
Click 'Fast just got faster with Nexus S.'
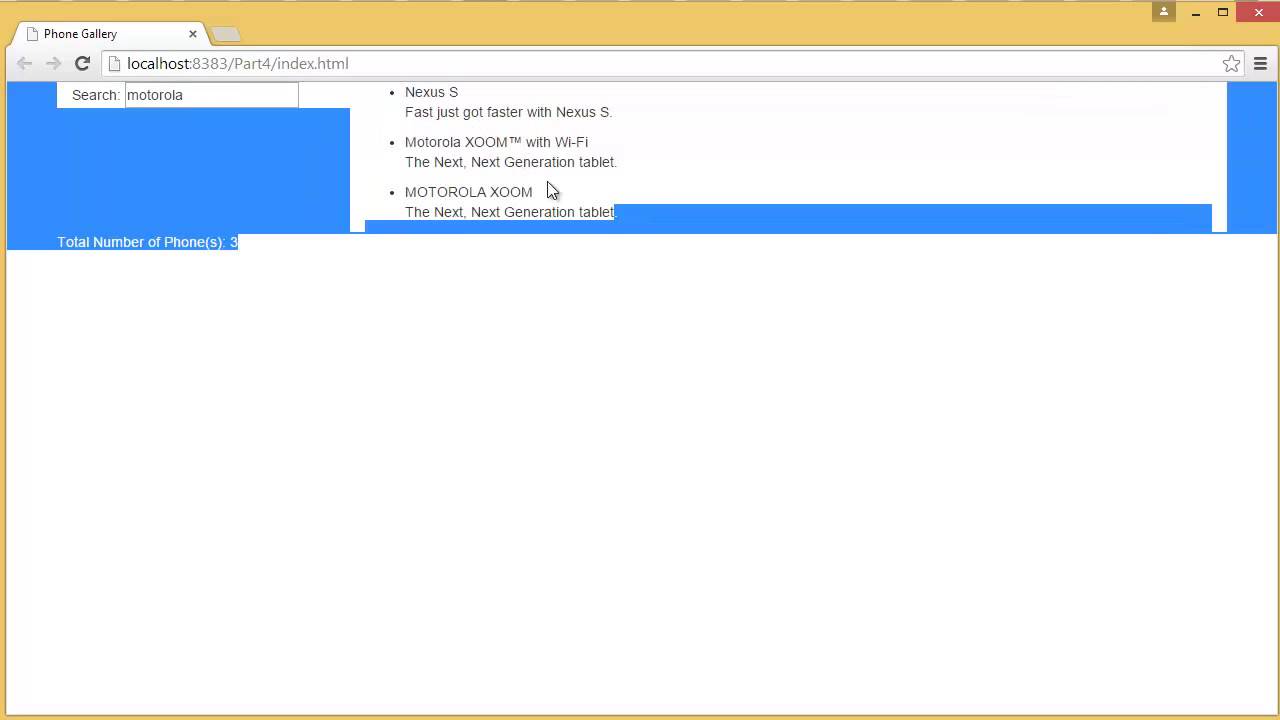pyautogui.click(x=508, y=112)
